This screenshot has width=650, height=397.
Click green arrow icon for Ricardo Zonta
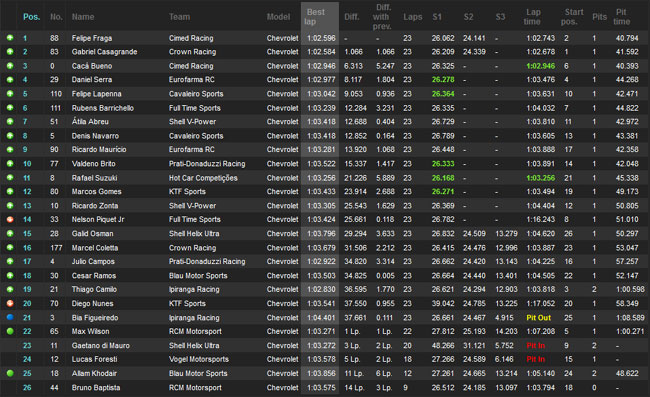click(x=10, y=206)
